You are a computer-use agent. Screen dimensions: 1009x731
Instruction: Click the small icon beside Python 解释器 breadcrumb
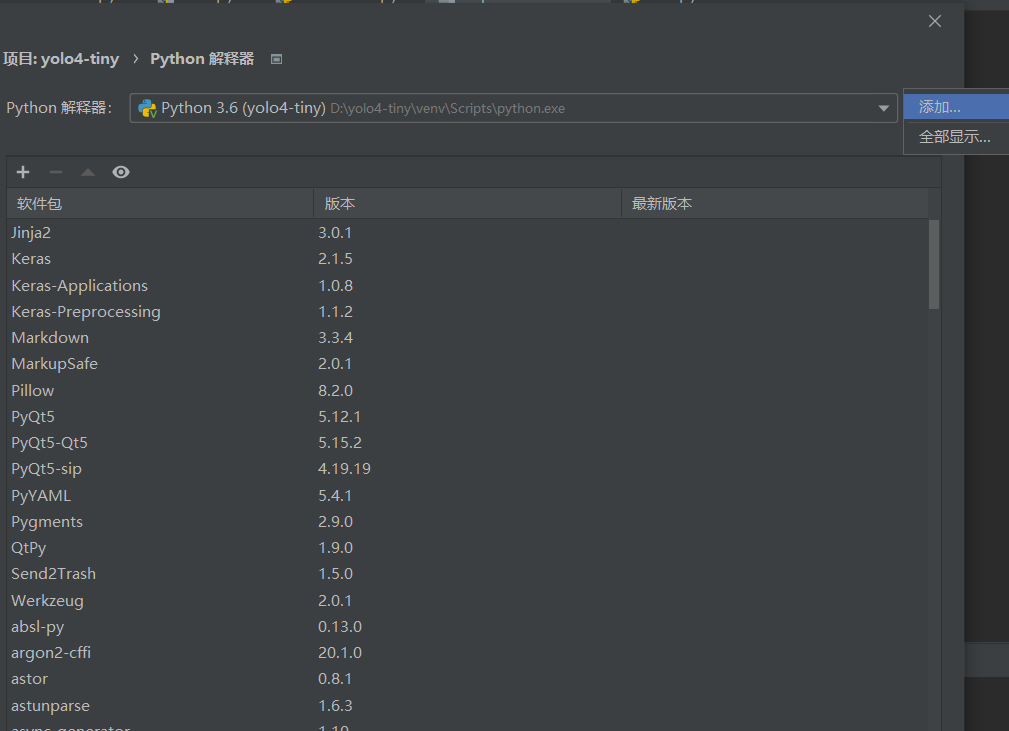[x=276, y=58]
